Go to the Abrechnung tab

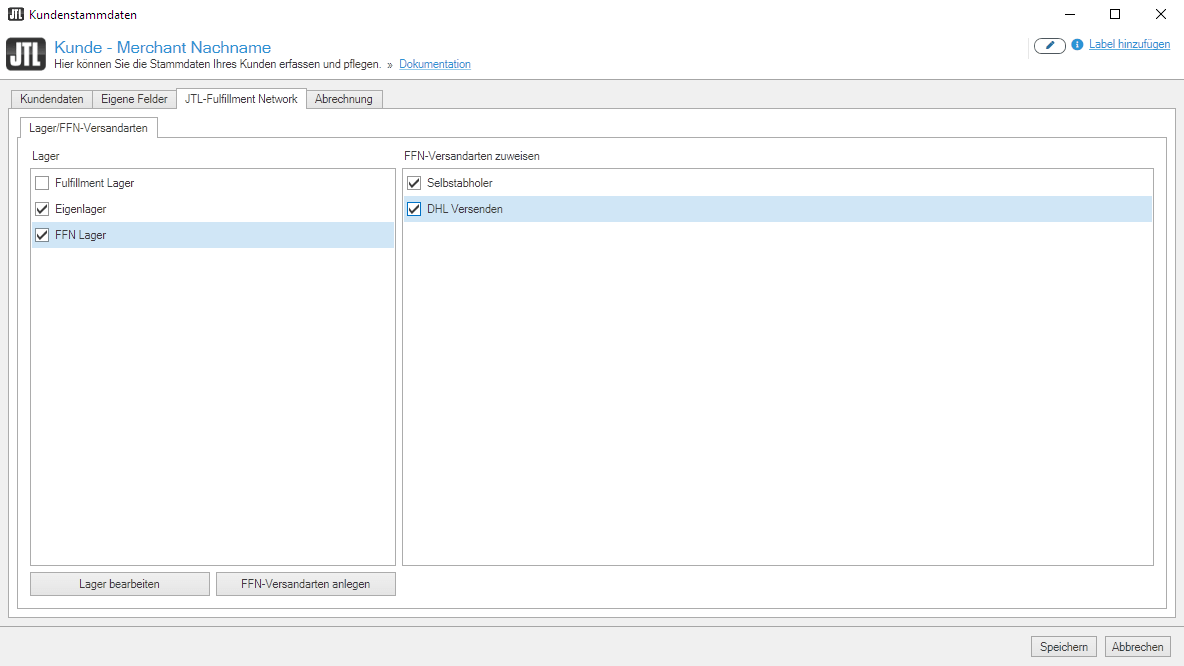click(343, 99)
